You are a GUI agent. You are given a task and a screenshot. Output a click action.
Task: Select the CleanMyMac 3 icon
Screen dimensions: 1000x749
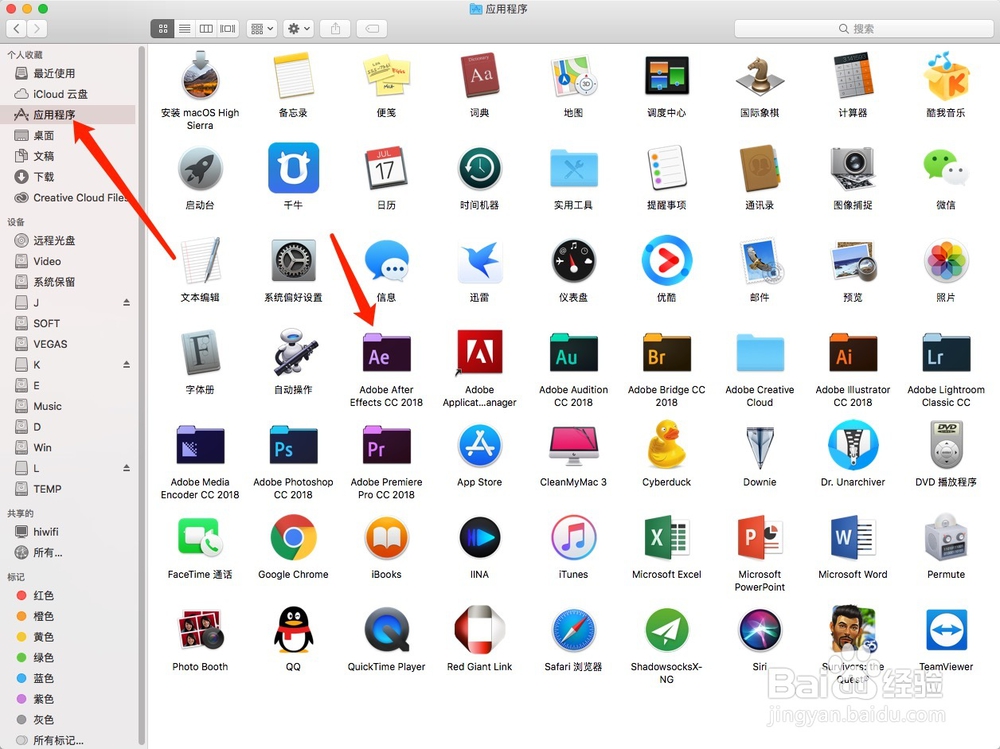coord(573,446)
